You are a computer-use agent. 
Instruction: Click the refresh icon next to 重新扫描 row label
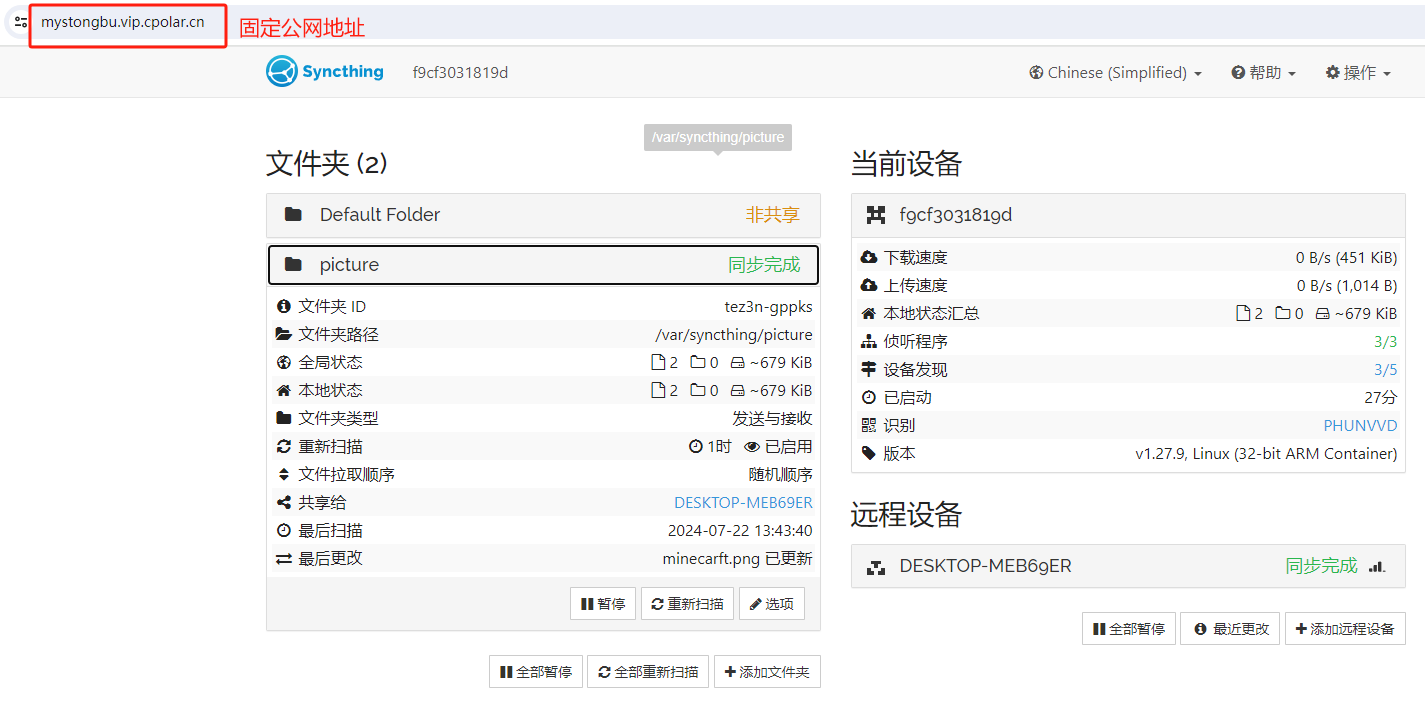(284, 446)
